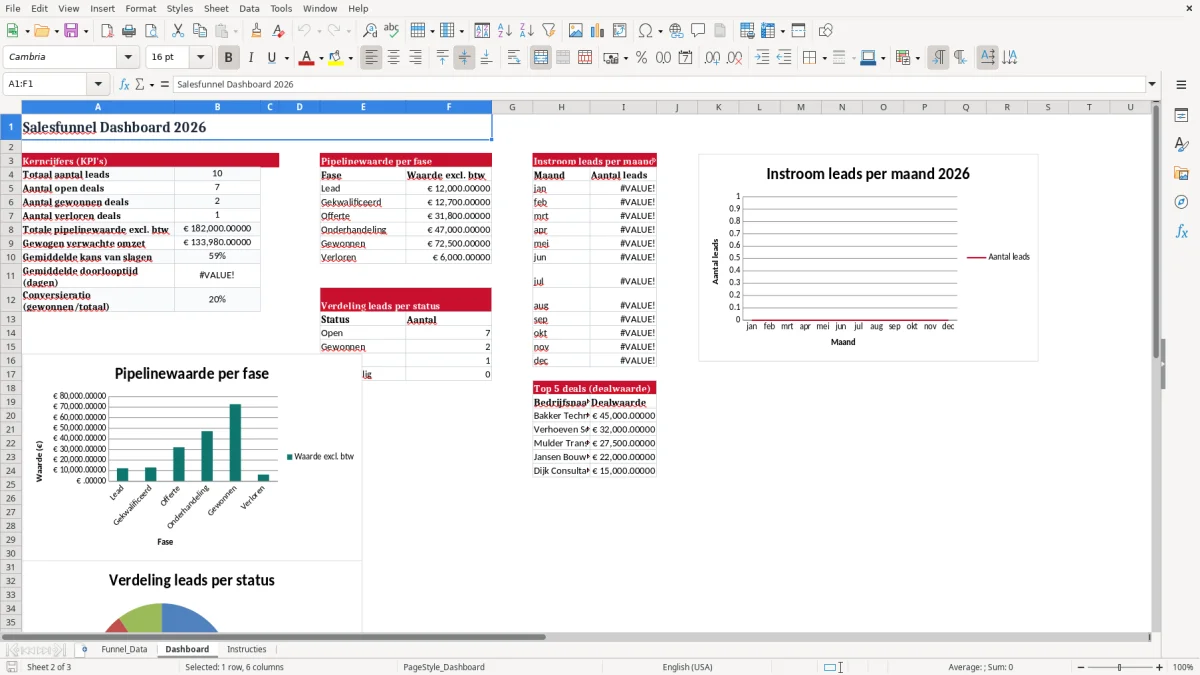This screenshot has width=1200, height=675.
Task: Open the sidebar Navigator compass icon
Action: [x=1181, y=202]
